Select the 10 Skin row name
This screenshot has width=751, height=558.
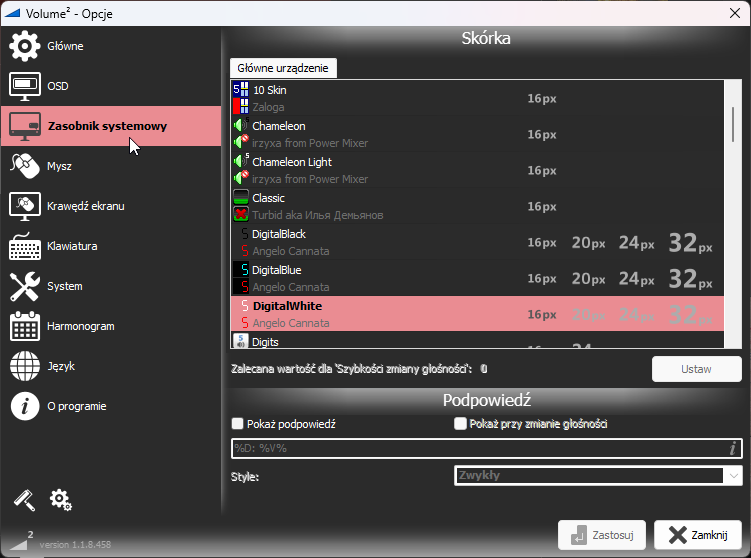click(x=270, y=90)
